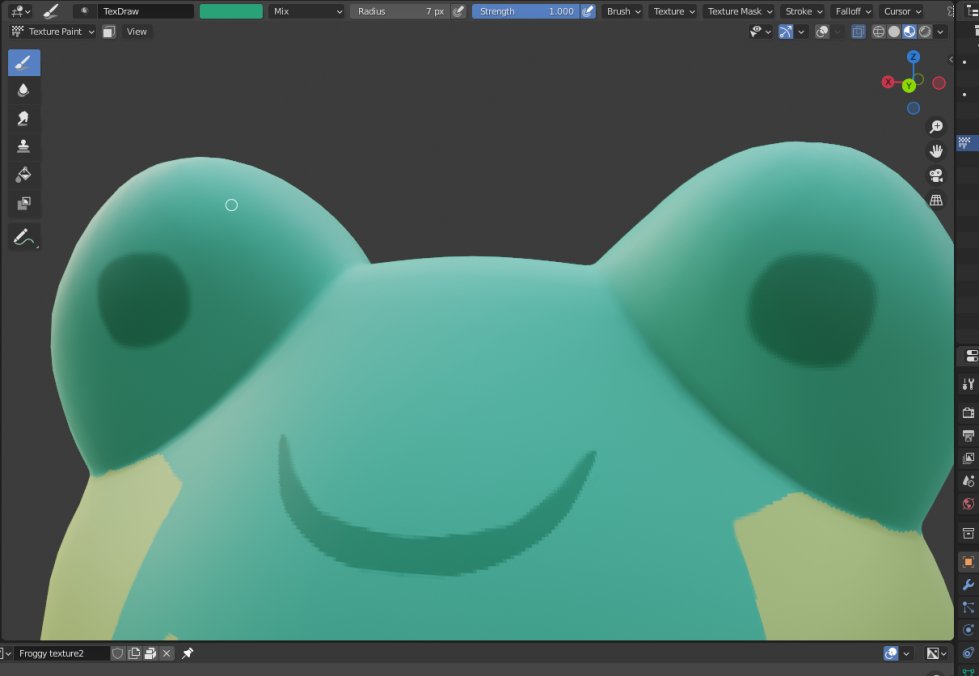Open Object Constraints properties tab
This screenshot has height=676, width=979.
[968, 653]
